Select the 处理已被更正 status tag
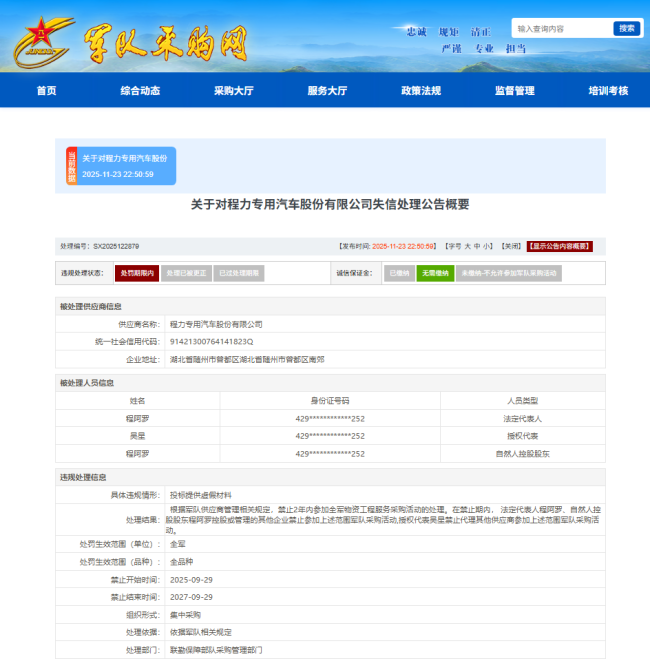 point(187,273)
